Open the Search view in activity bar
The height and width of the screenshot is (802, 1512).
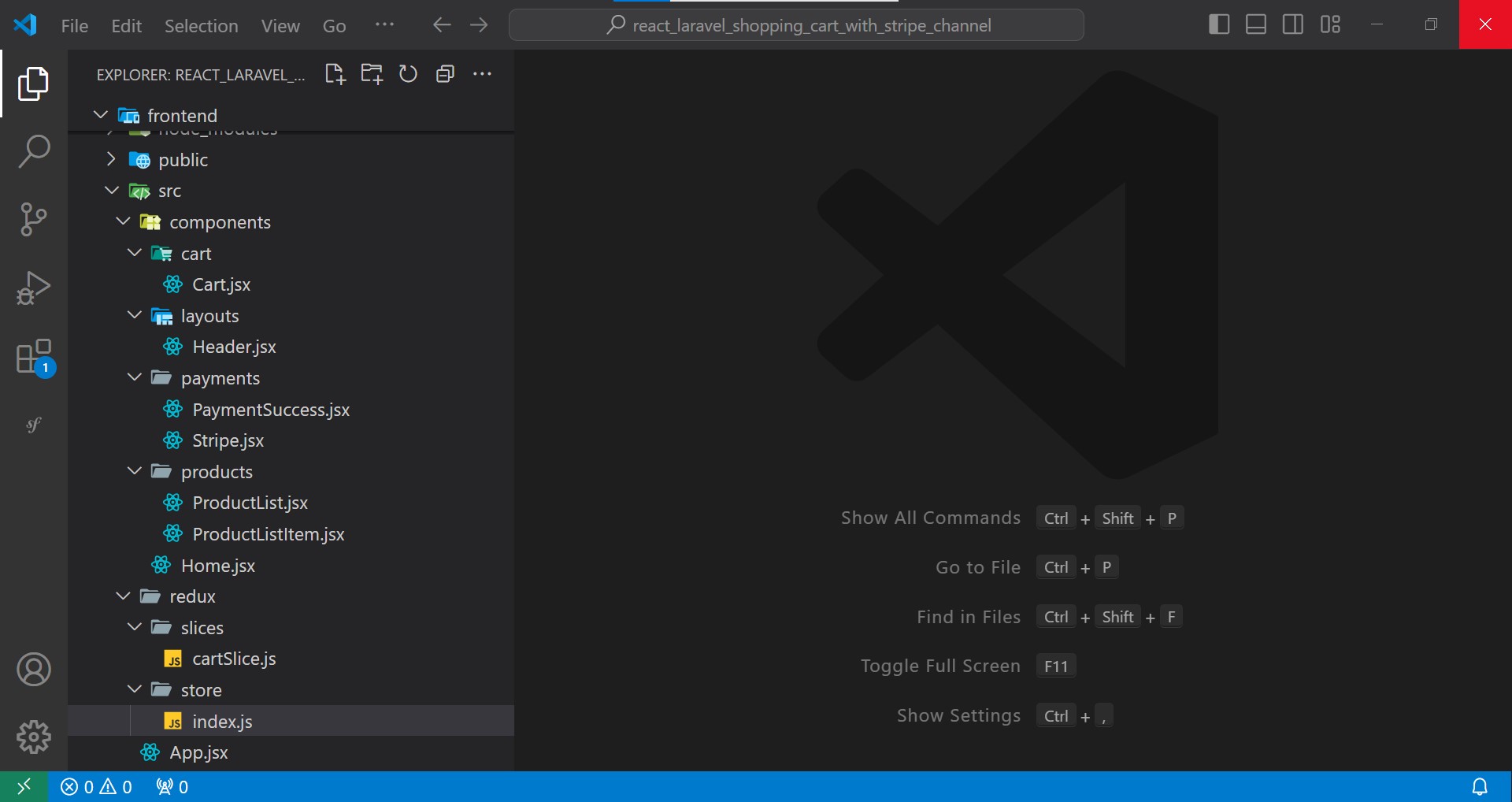coord(34,151)
